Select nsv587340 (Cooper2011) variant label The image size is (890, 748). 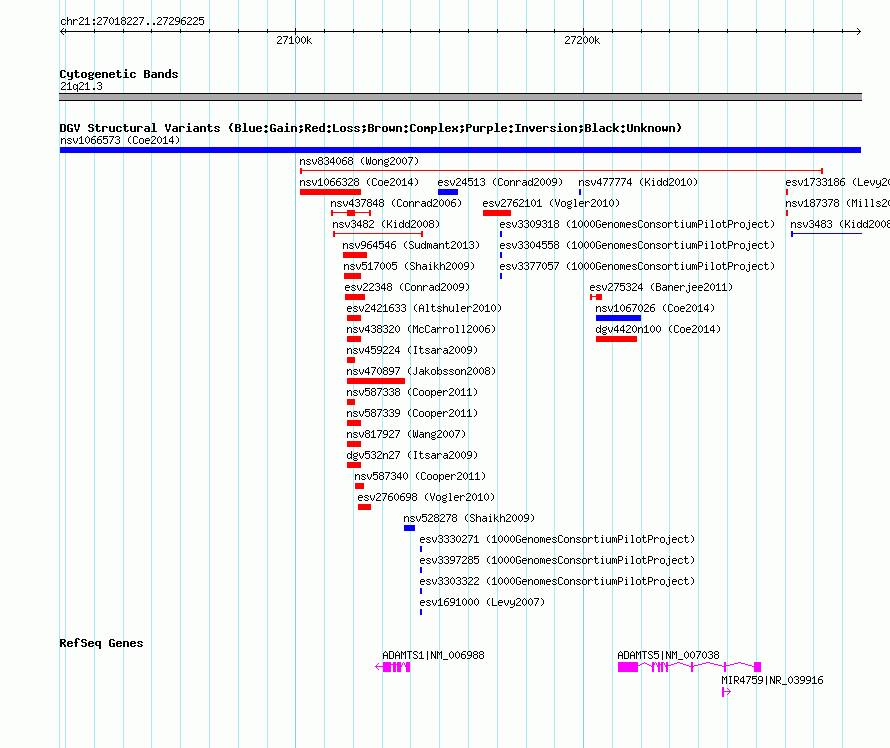420,476
